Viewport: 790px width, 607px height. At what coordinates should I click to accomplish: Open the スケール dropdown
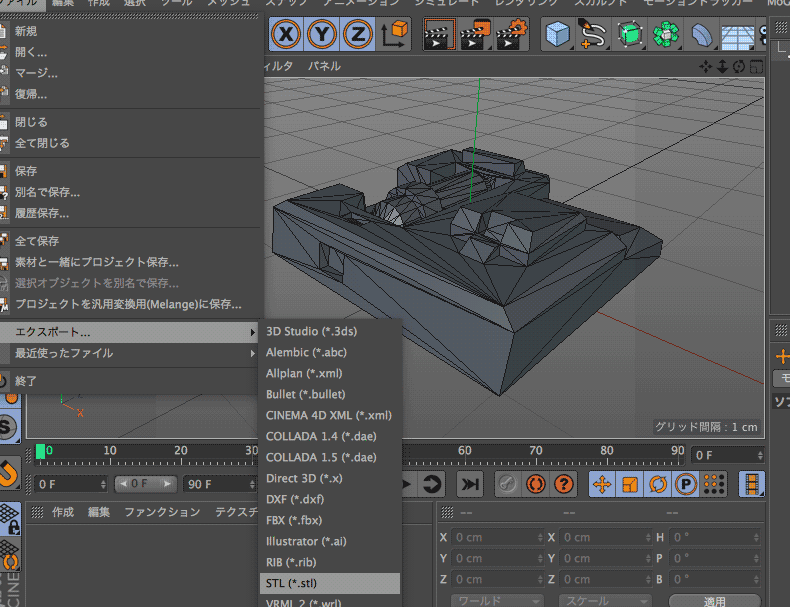606,601
